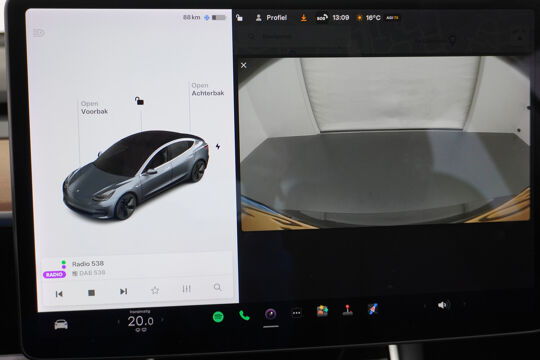Click the volume speaker control

click(x=442, y=305)
